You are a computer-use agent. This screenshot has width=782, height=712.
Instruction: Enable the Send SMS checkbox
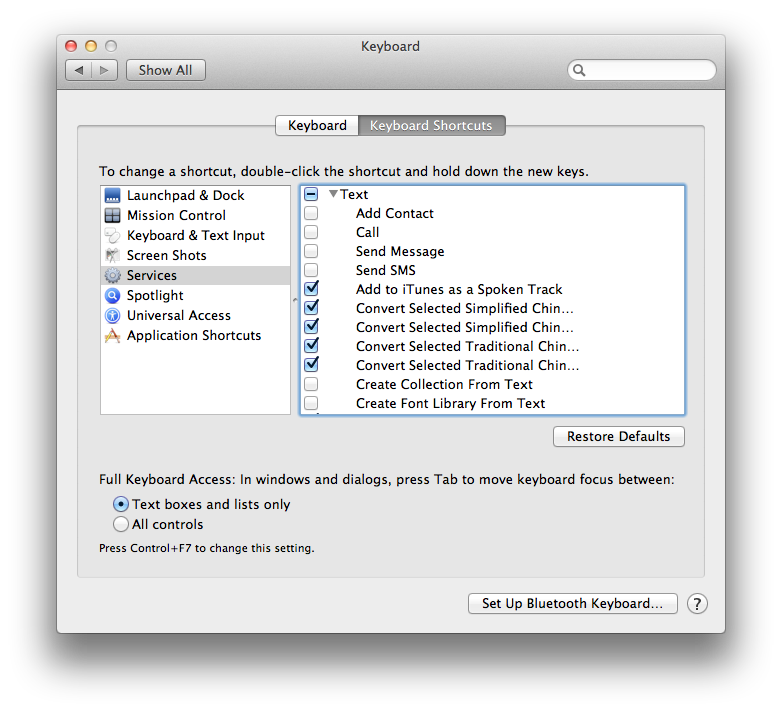[x=311, y=270]
